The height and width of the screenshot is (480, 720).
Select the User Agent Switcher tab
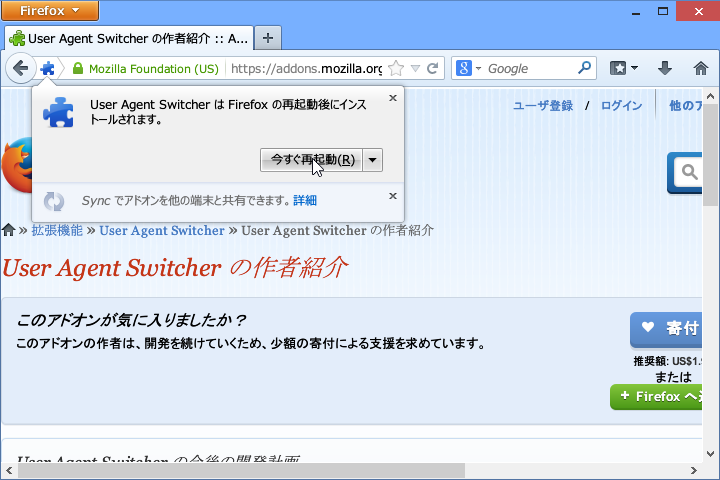[129, 38]
